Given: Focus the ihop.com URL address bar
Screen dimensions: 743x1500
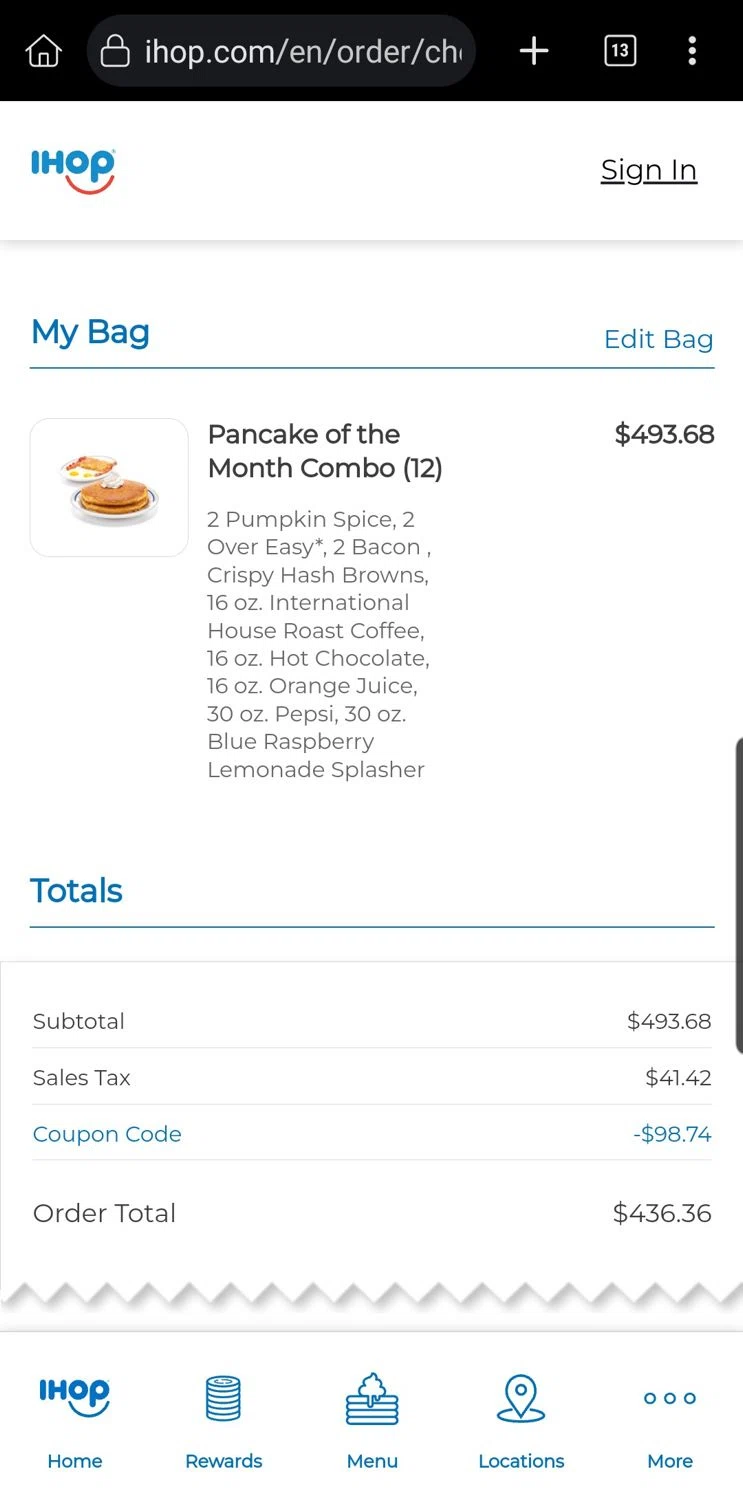Looking at the screenshot, I should [x=302, y=51].
